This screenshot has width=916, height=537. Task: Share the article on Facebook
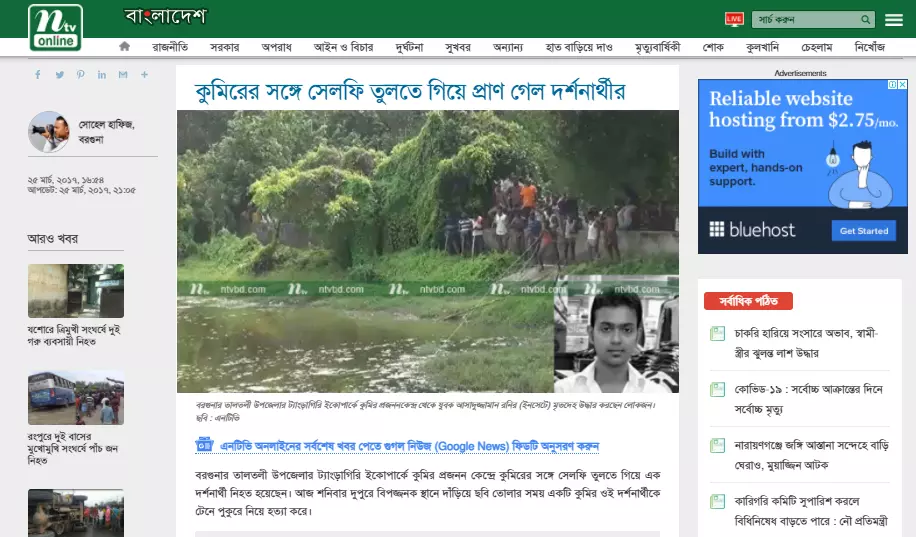[x=38, y=75]
